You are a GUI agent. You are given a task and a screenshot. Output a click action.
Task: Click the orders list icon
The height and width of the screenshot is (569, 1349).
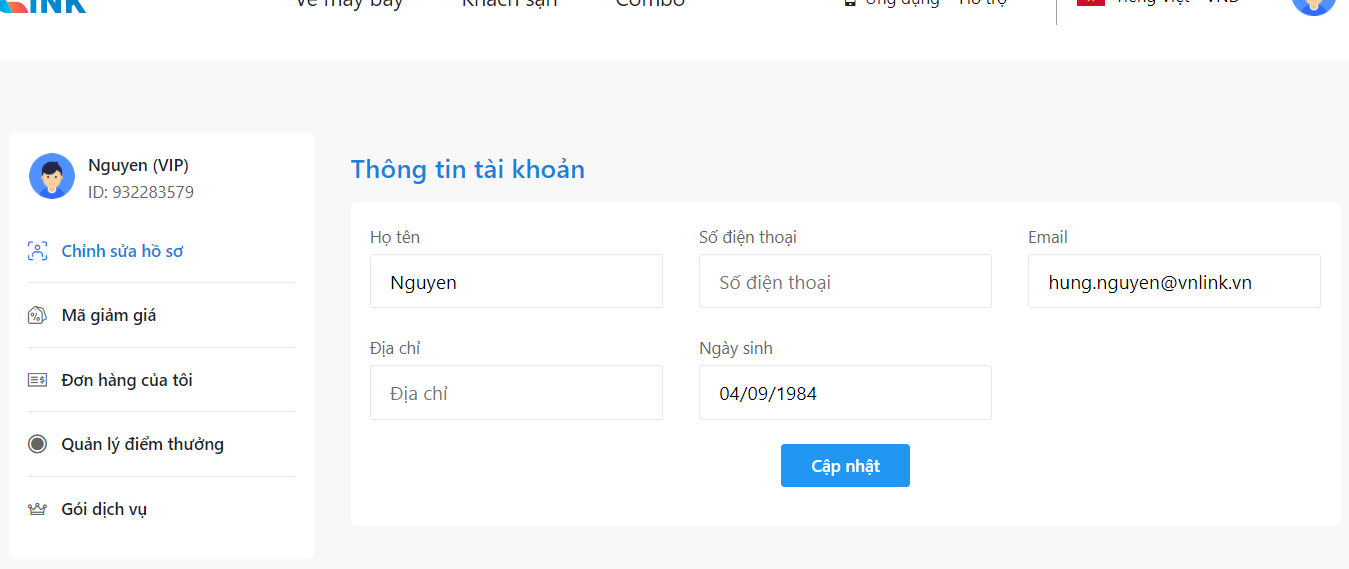click(37, 380)
